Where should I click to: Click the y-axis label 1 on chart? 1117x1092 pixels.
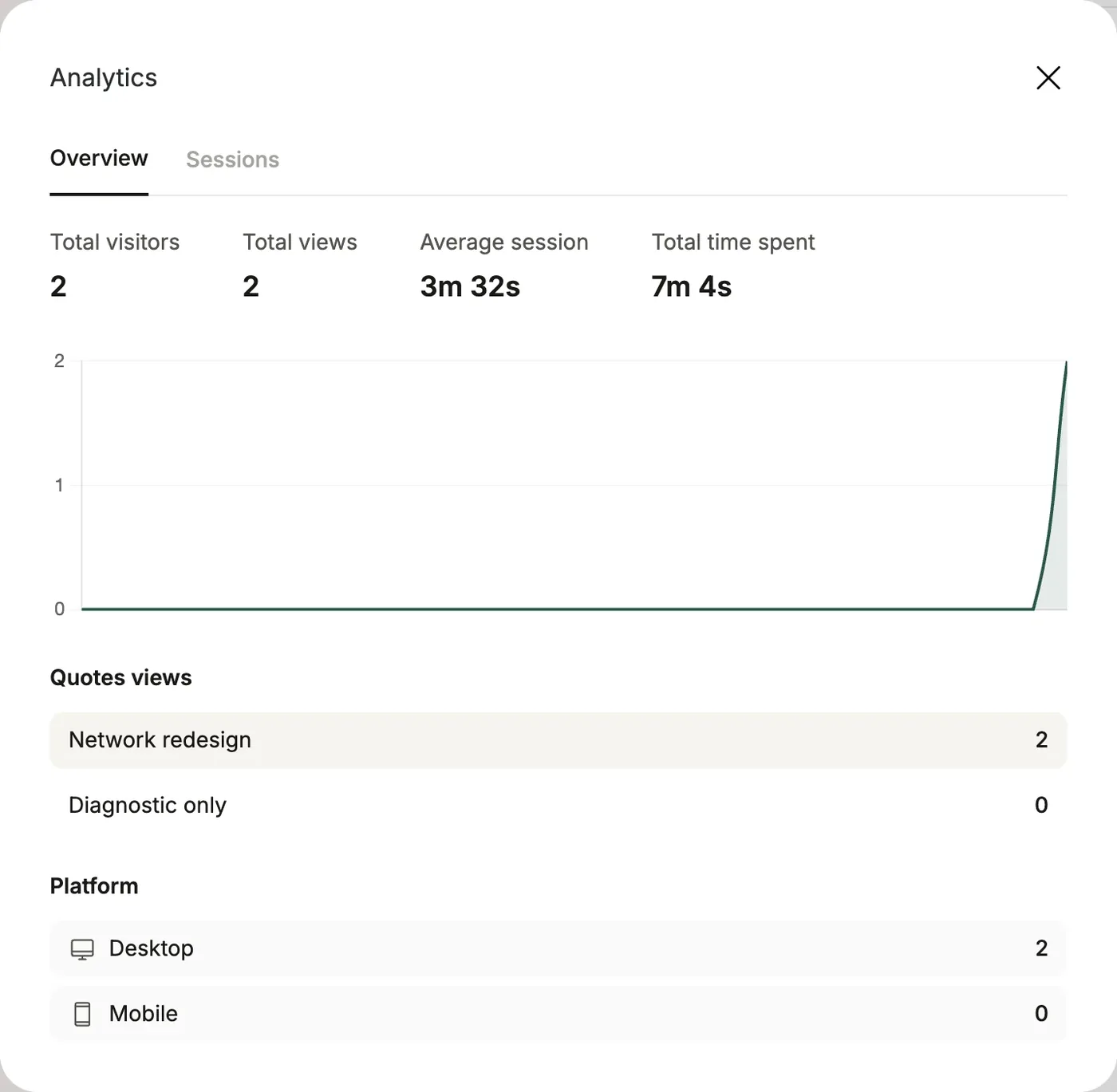59,485
